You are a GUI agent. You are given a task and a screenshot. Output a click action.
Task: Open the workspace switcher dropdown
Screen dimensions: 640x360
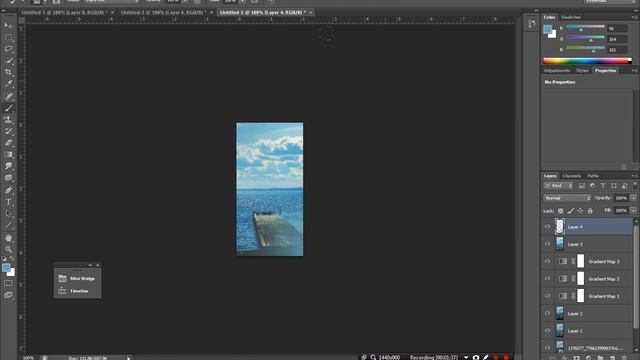coord(609,2)
